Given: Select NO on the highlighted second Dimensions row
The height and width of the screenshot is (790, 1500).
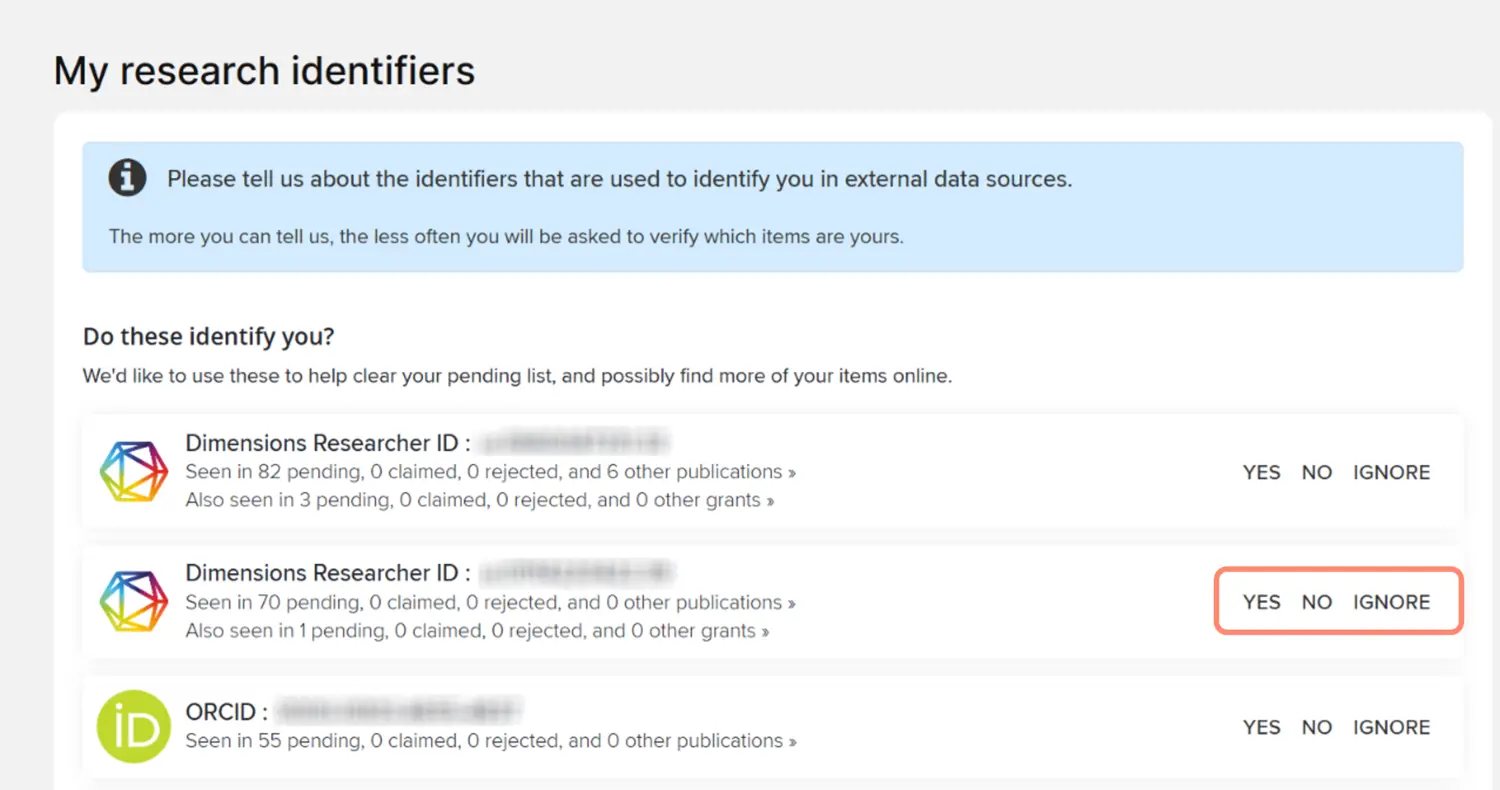Looking at the screenshot, I should point(1317,601).
